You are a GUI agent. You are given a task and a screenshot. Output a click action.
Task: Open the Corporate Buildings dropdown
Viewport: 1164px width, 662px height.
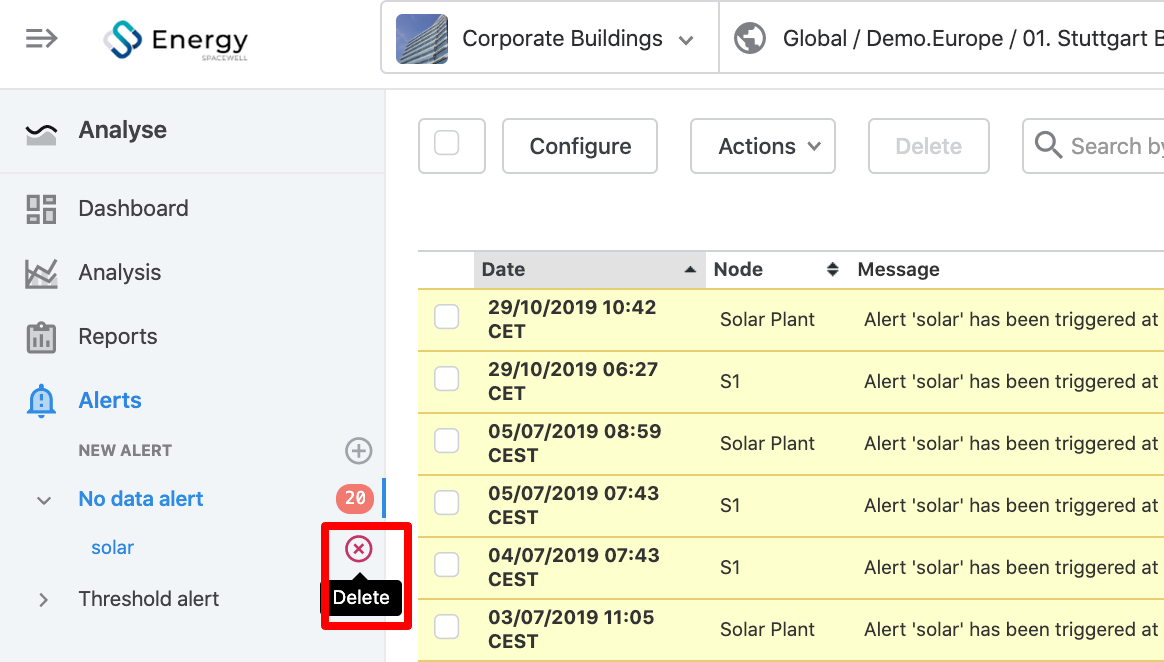pos(550,38)
